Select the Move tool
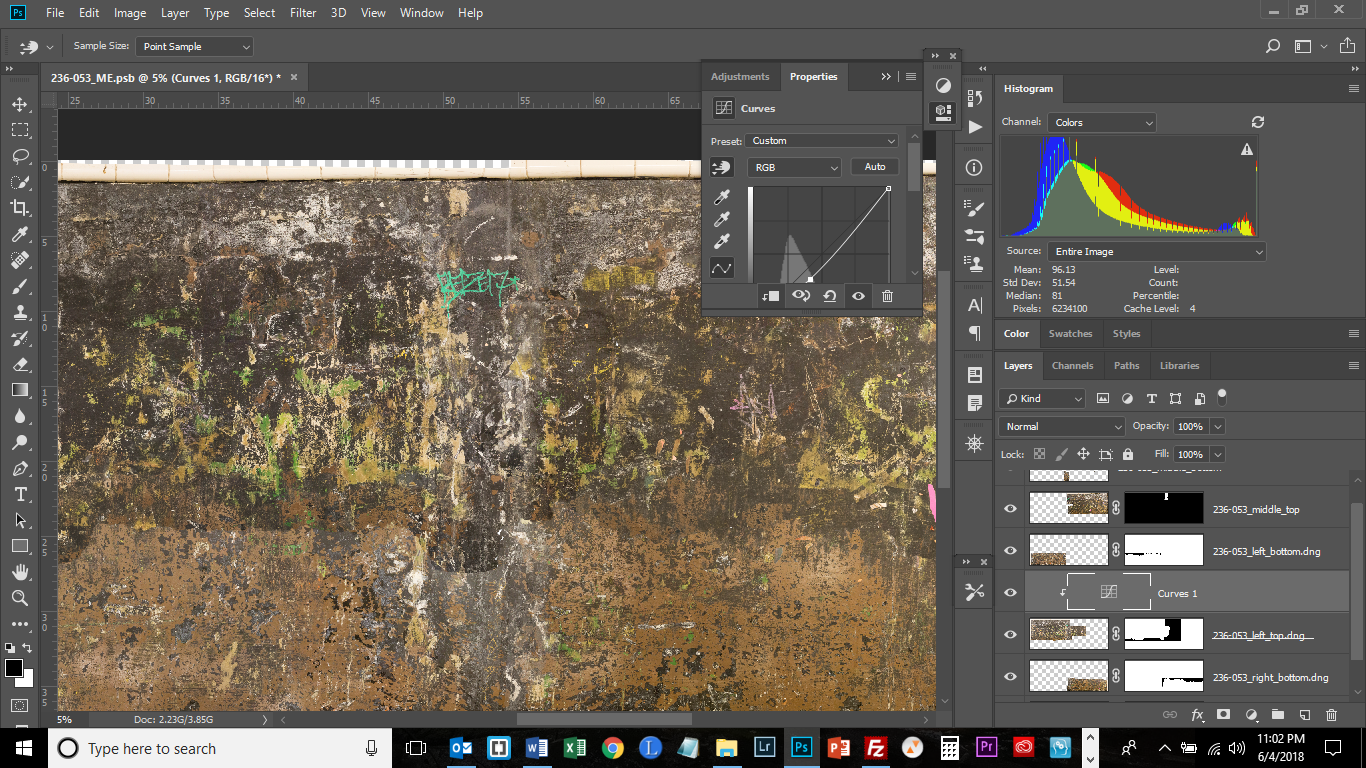The height and width of the screenshot is (768, 1366). tap(20, 104)
